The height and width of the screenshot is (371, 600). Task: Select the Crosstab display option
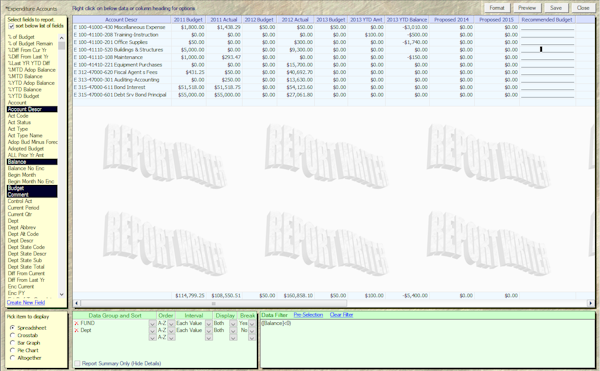[12, 335]
